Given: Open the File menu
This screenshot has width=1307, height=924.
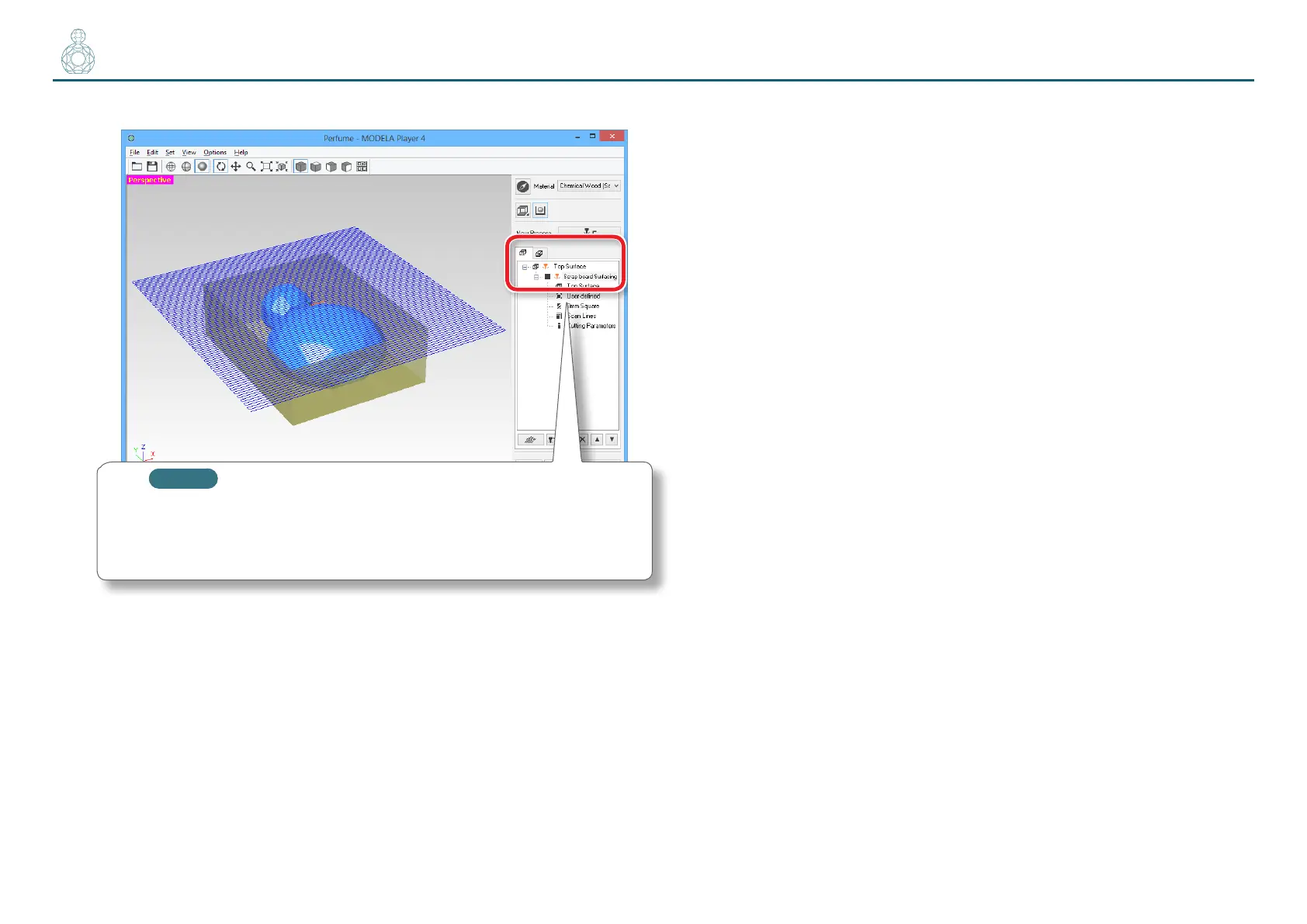Looking at the screenshot, I should click(x=135, y=153).
